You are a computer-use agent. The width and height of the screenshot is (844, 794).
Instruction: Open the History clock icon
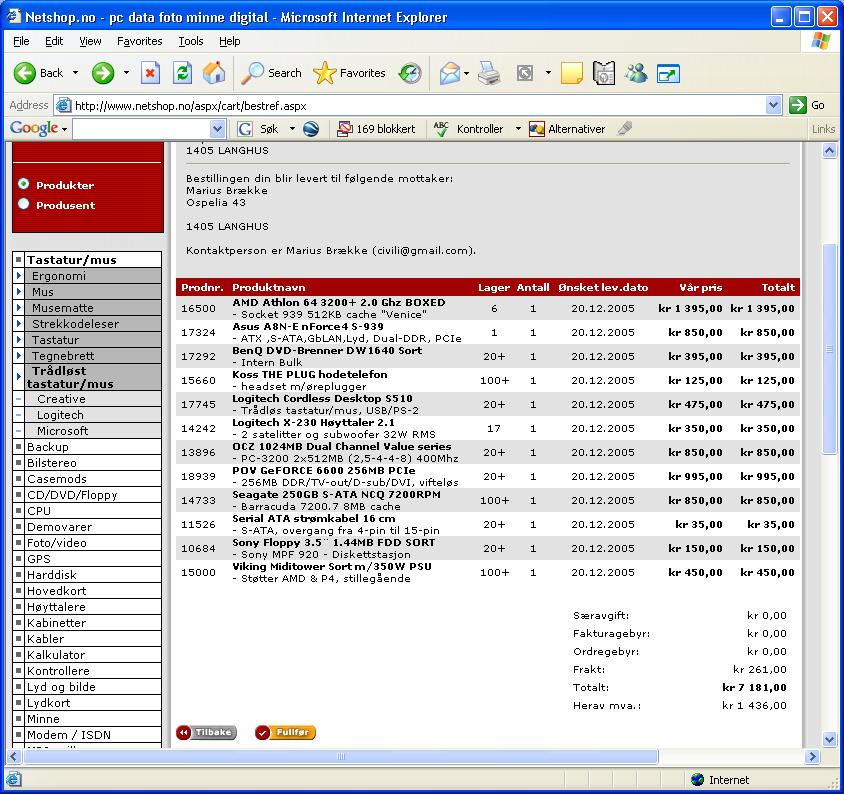click(410, 73)
